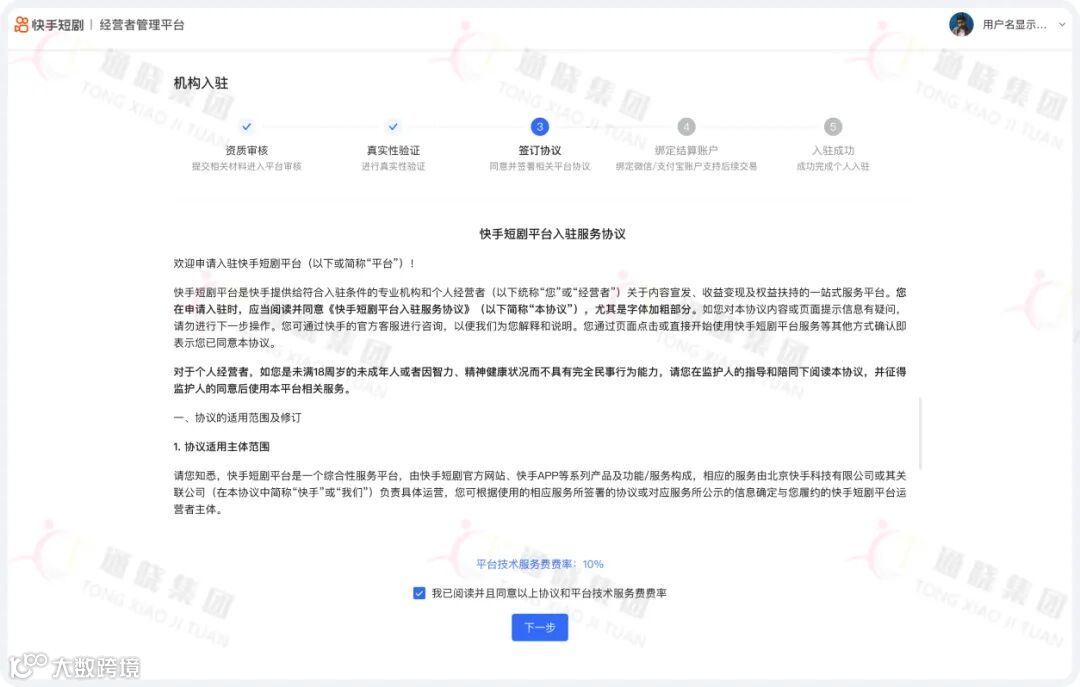Click the step 5 circle for 入驻成功

833,127
